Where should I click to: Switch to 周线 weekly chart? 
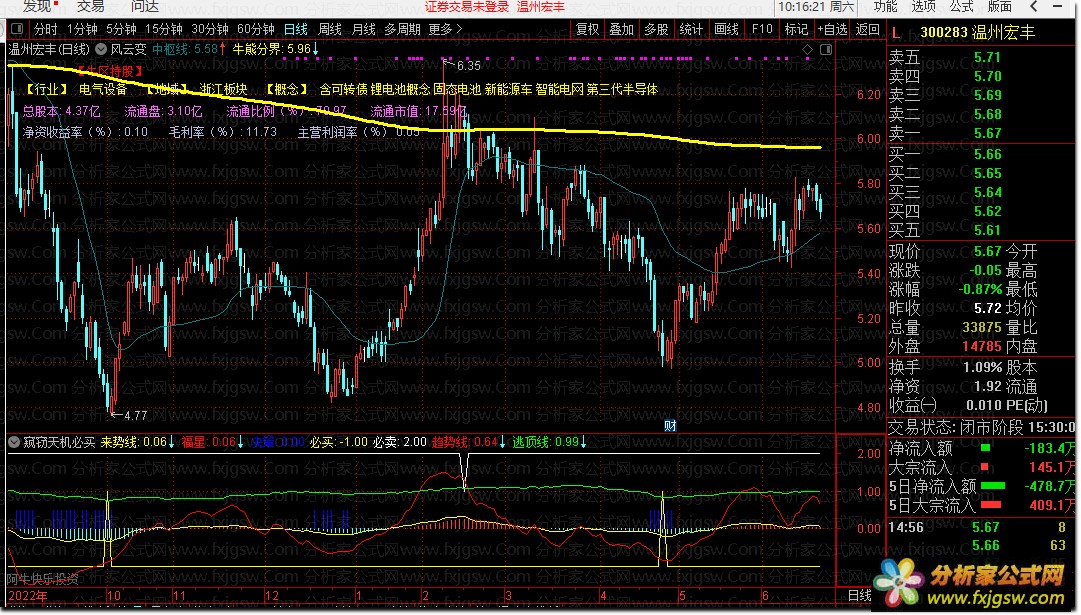pyautogui.click(x=330, y=29)
